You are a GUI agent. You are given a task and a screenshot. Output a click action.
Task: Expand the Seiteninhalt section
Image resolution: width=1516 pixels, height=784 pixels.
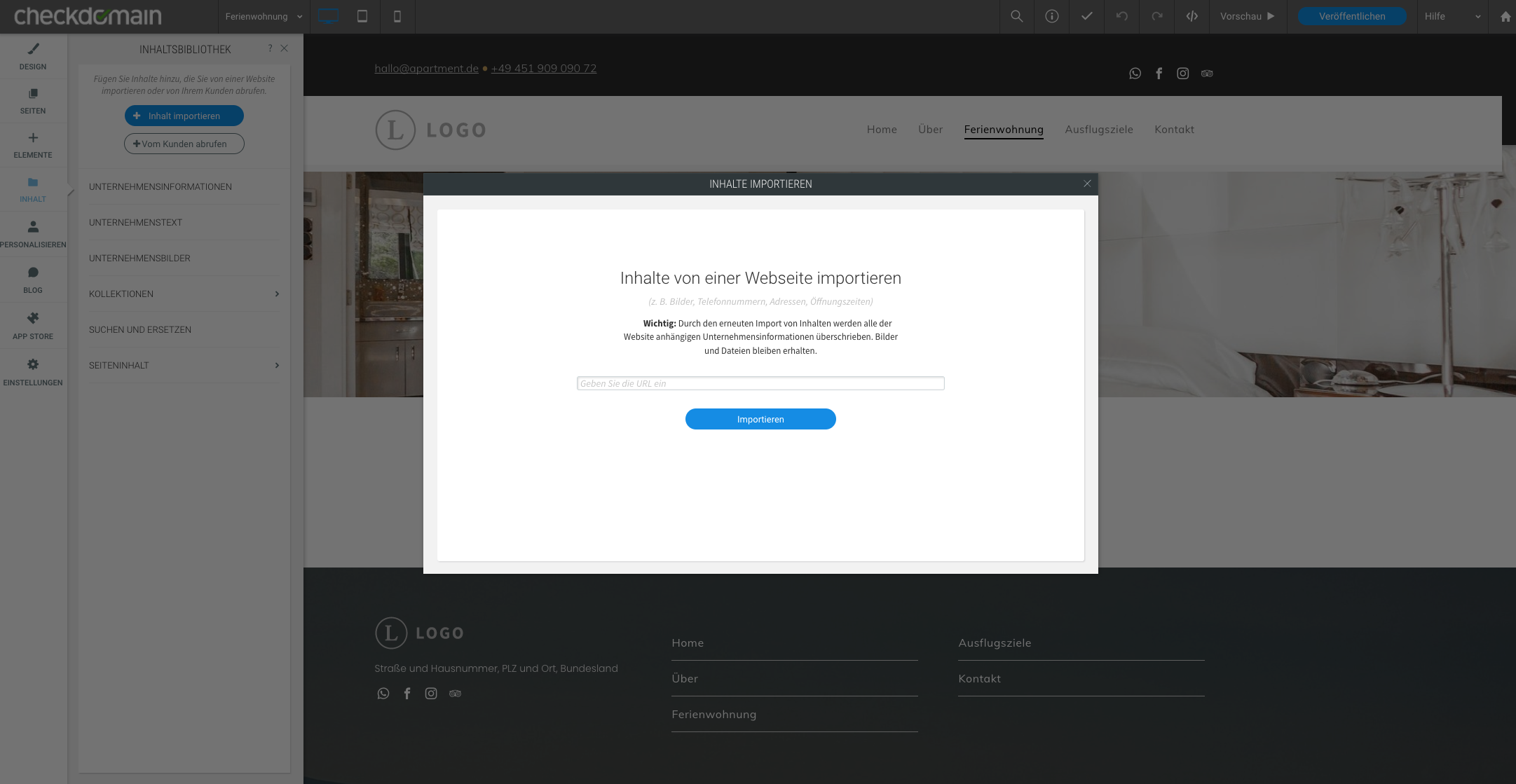click(x=276, y=365)
